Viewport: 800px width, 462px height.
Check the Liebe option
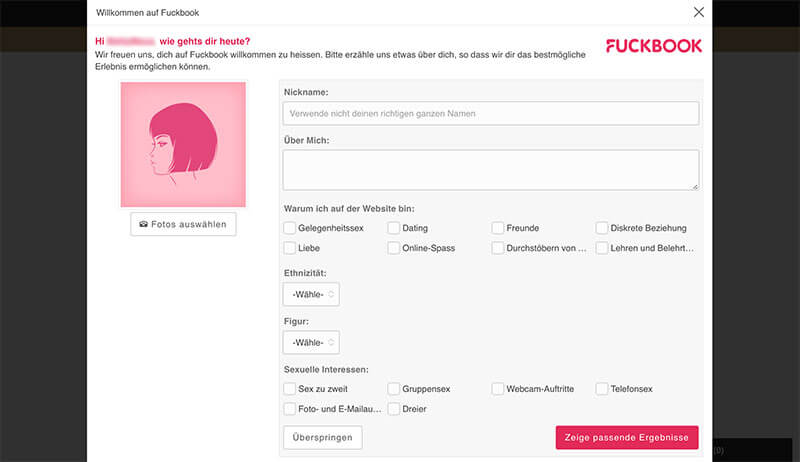pos(290,248)
